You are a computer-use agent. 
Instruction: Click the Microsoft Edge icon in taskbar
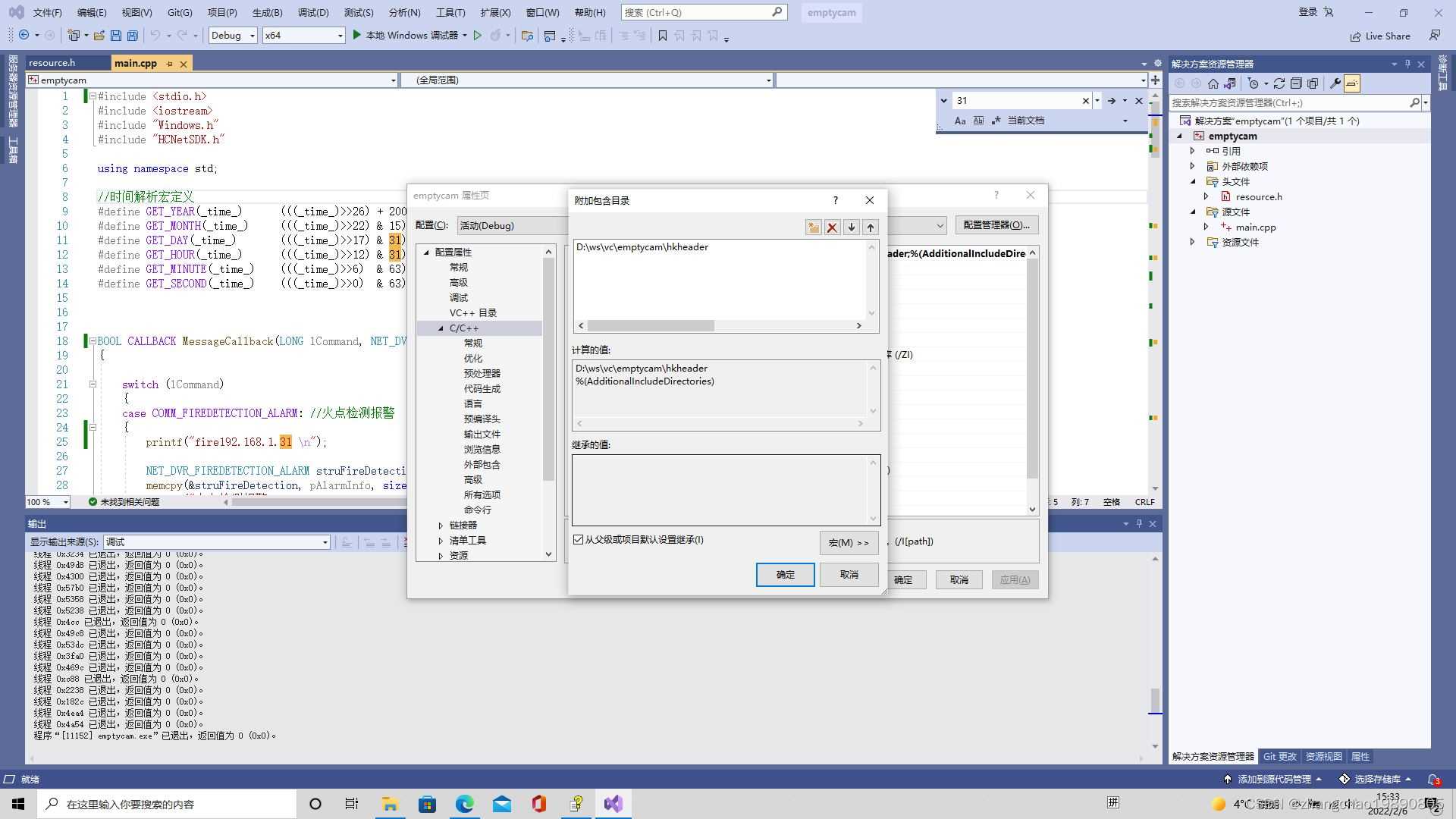[464, 804]
